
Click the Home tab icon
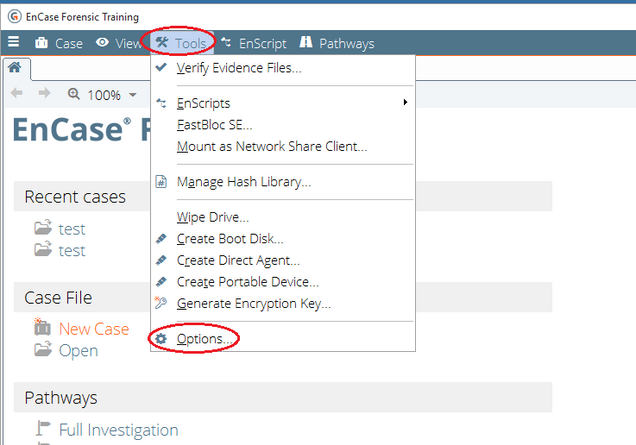tap(14, 68)
